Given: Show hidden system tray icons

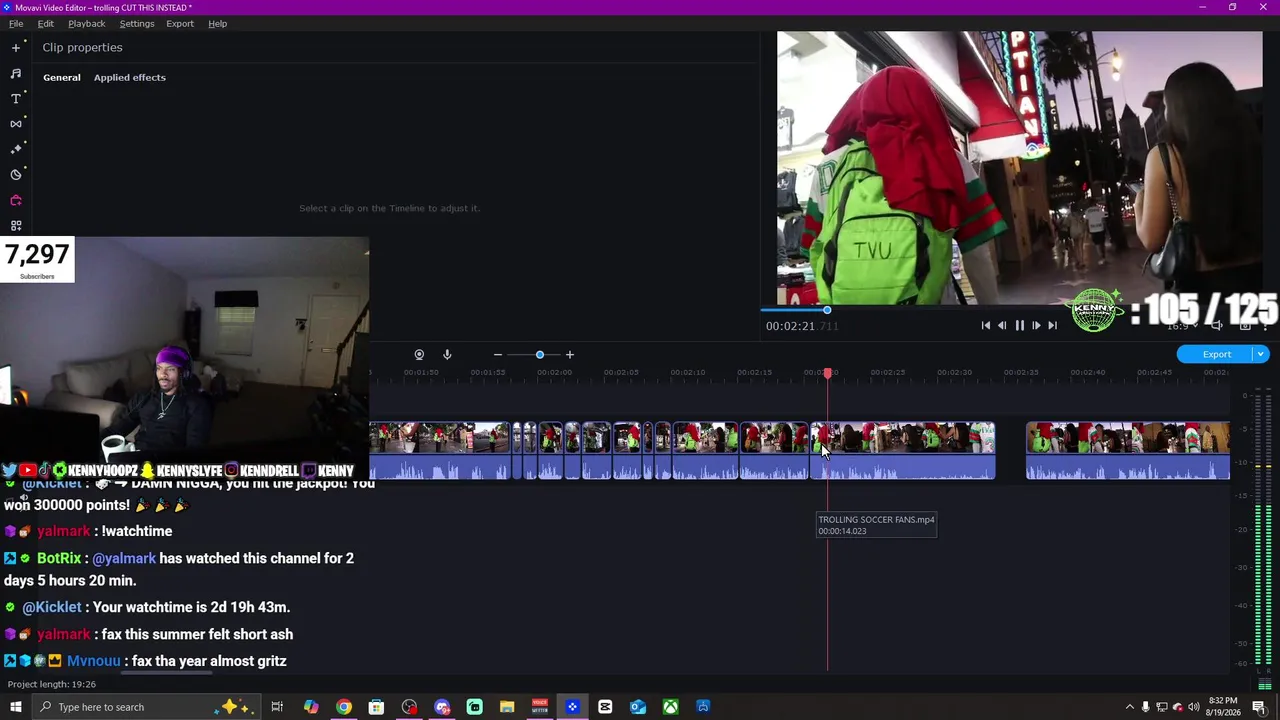Looking at the screenshot, I should [1129, 707].
